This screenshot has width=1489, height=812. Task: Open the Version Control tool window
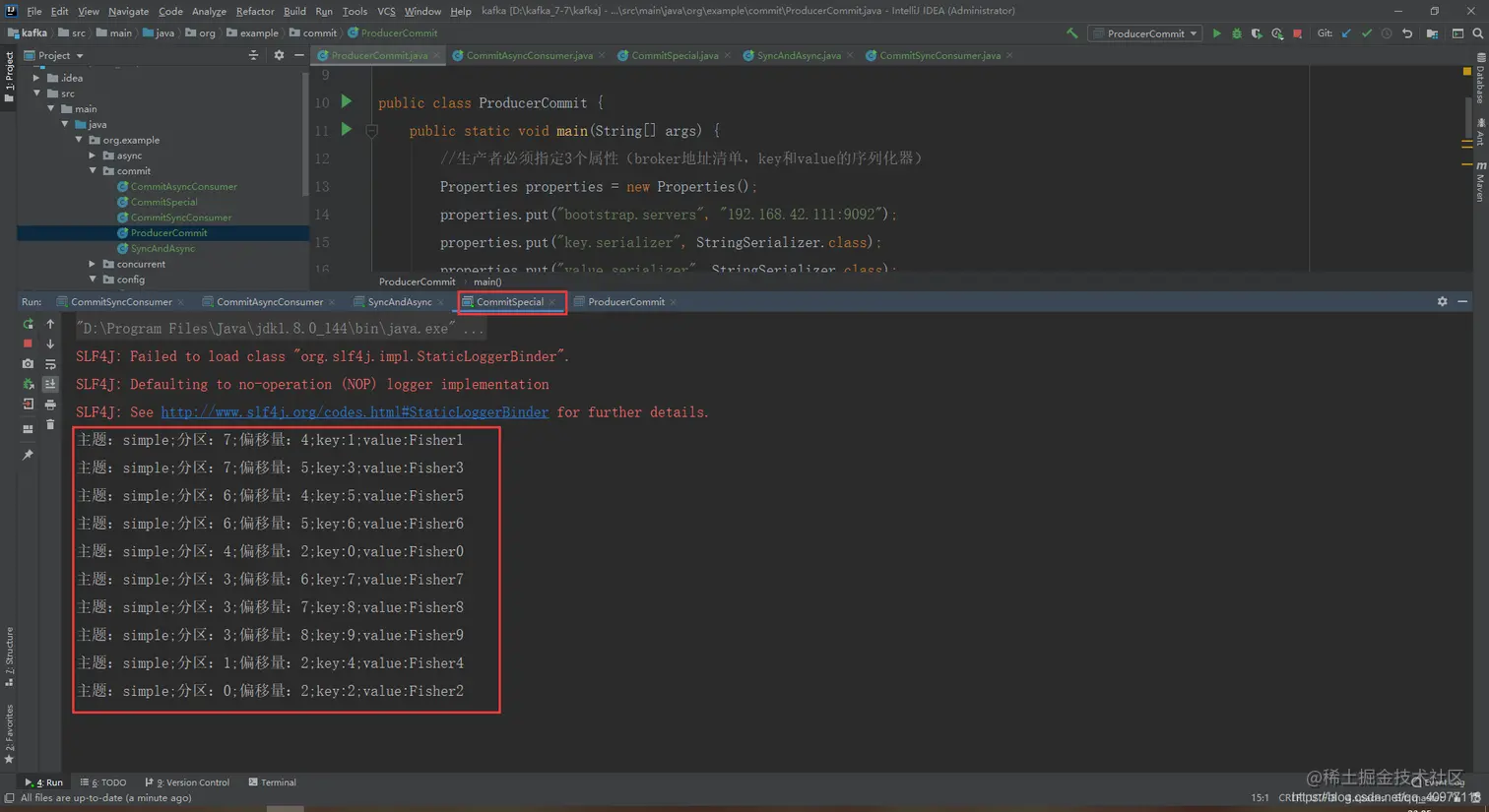(187, 782)
